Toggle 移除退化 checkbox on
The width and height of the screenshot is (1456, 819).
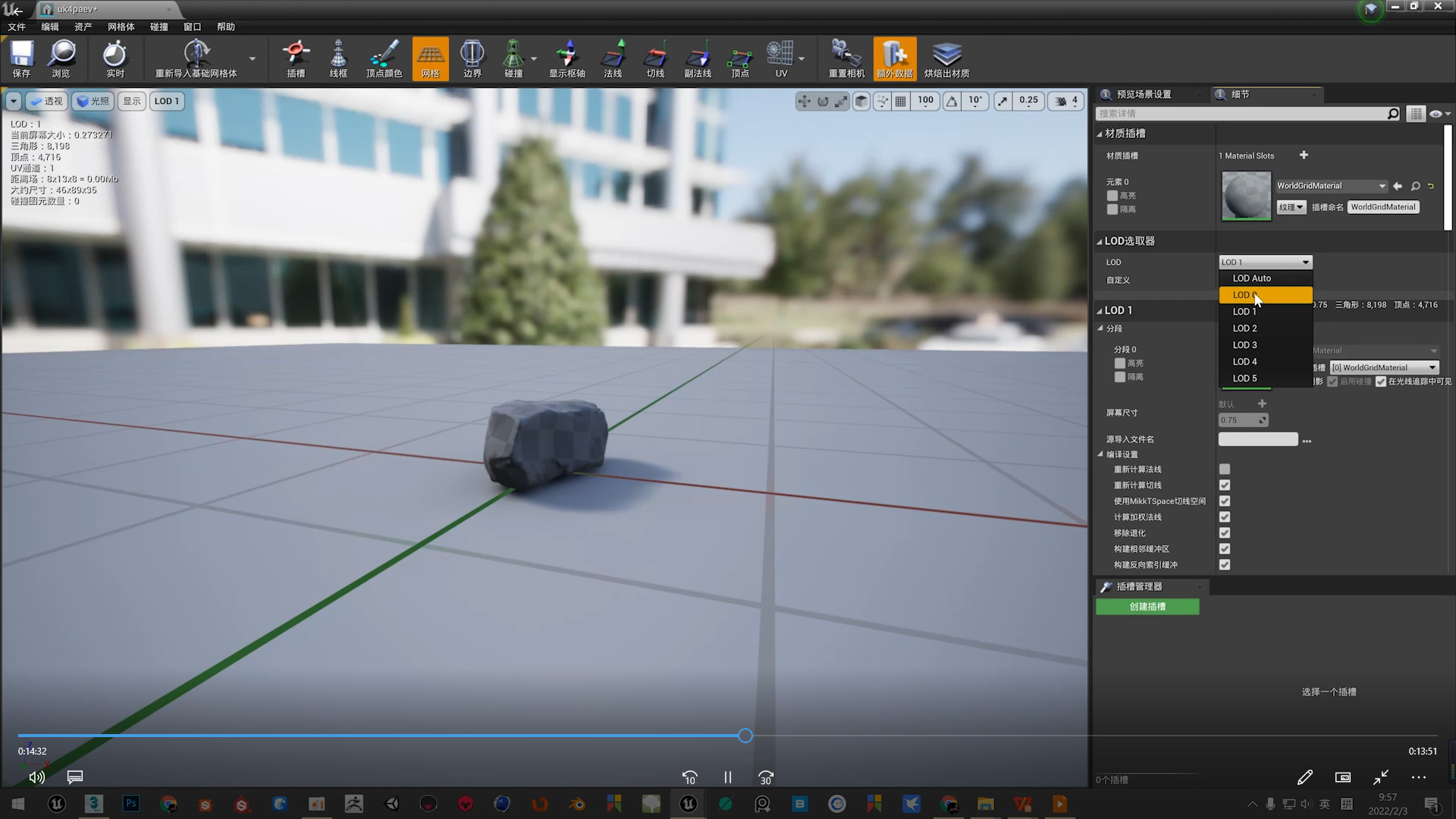[x=1225, y=533]
